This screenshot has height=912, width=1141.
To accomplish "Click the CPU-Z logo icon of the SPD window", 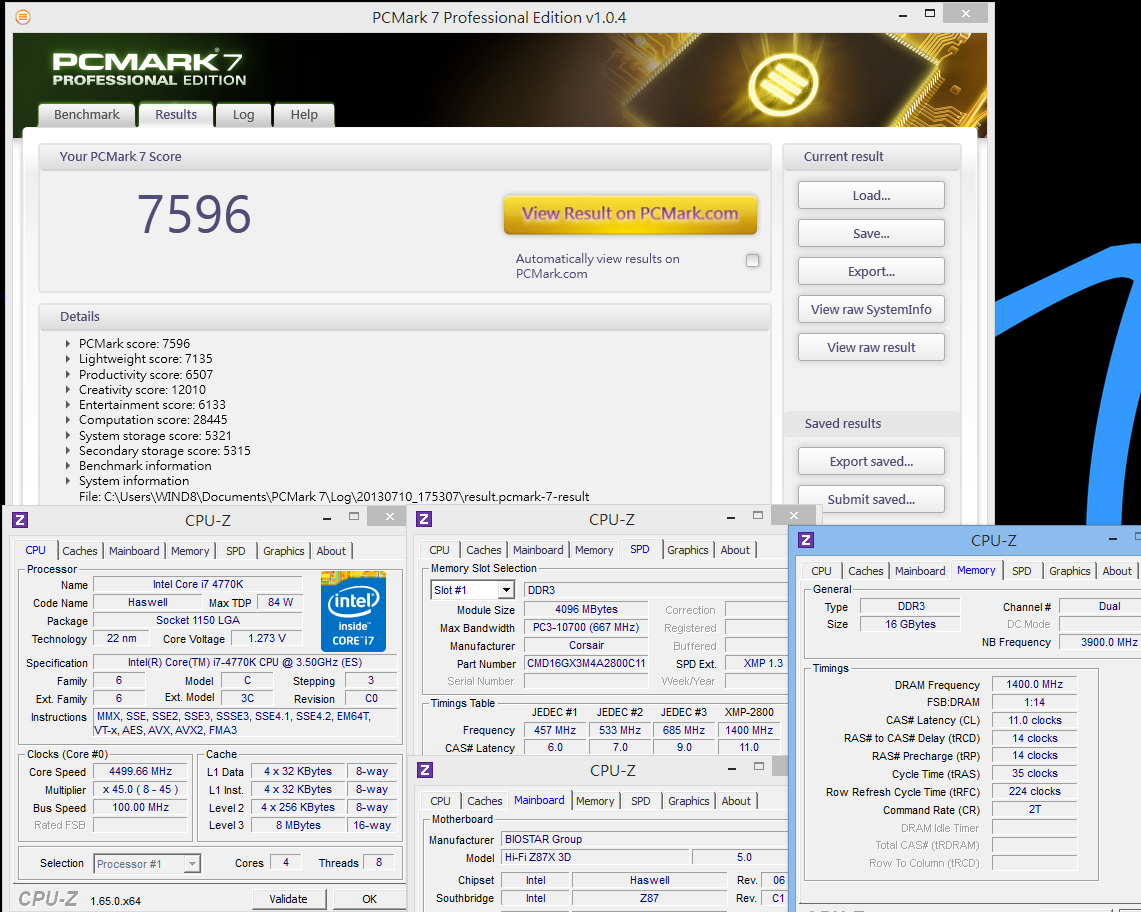I will (x=424, y=519).
